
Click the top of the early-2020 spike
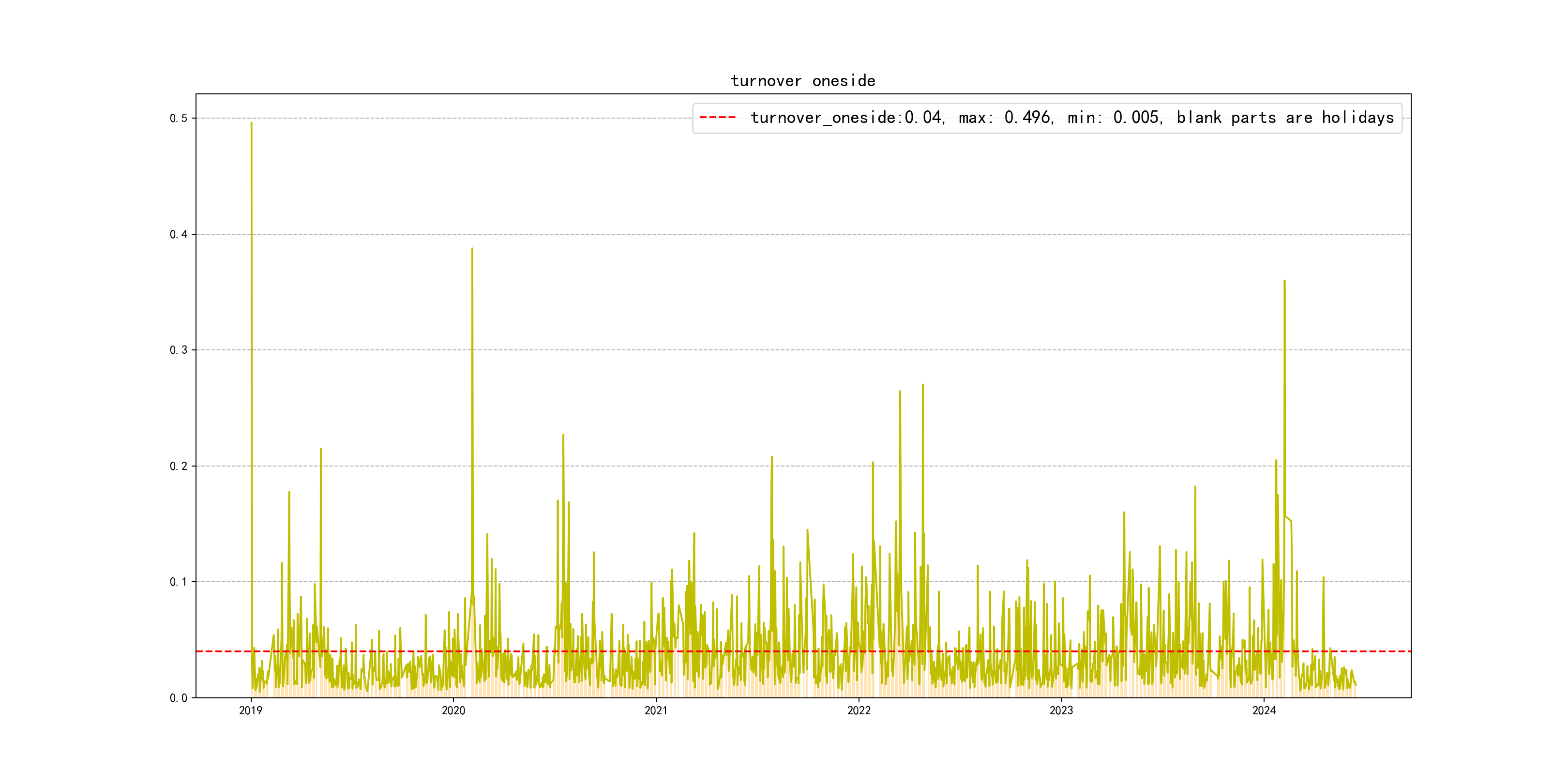[472, 249]
